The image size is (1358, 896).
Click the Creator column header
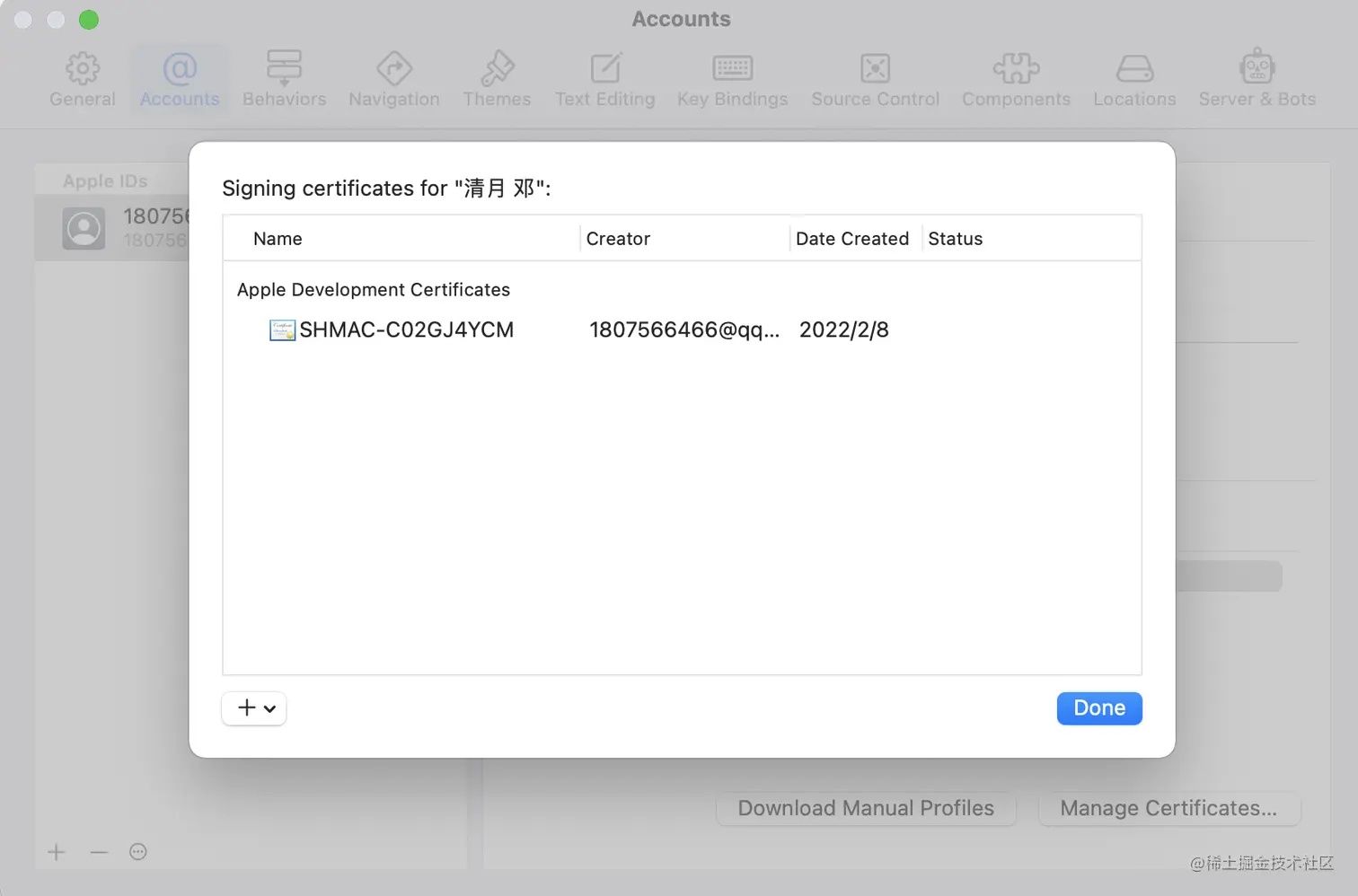point(618,239)
